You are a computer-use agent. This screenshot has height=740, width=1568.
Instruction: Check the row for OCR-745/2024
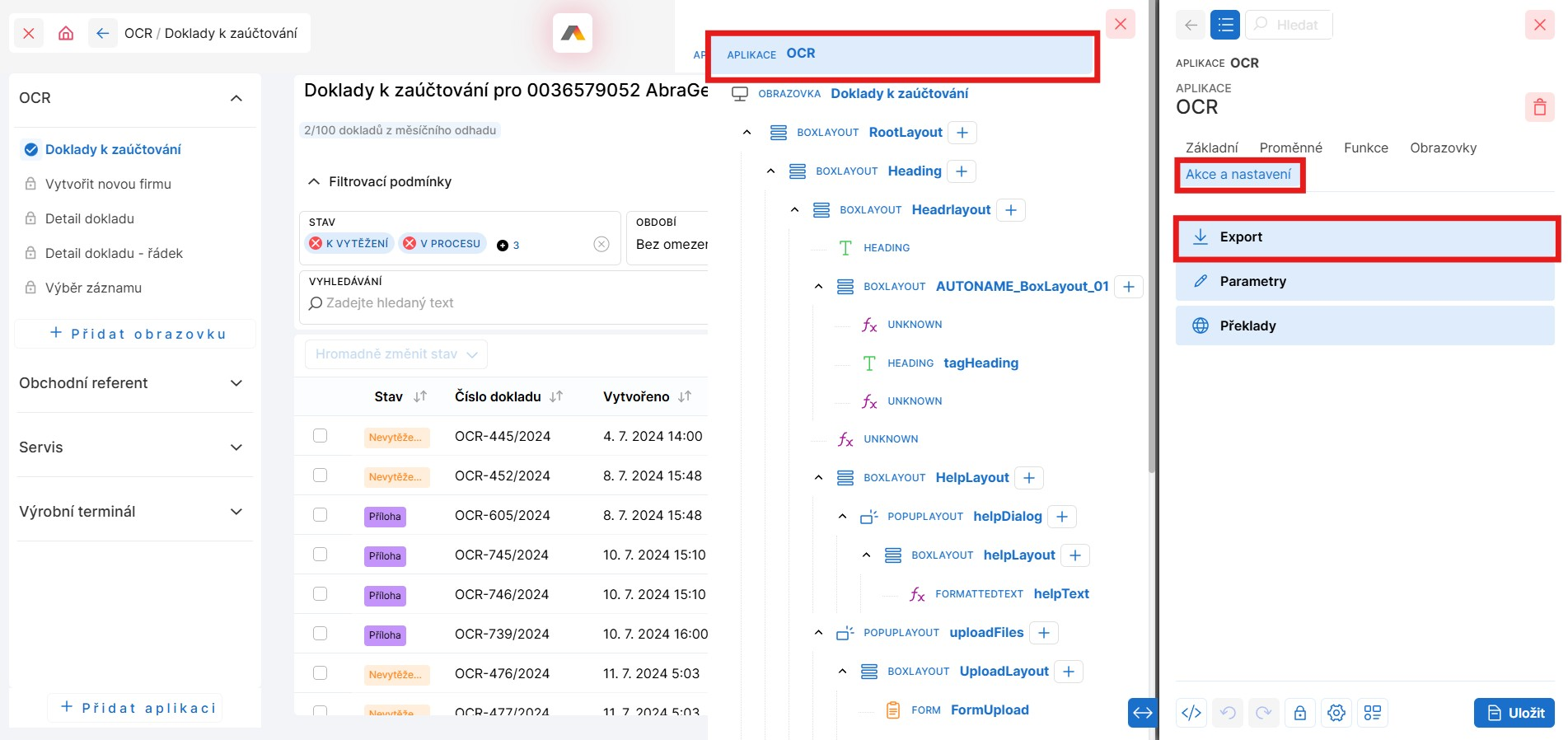(x=321, y=555)
